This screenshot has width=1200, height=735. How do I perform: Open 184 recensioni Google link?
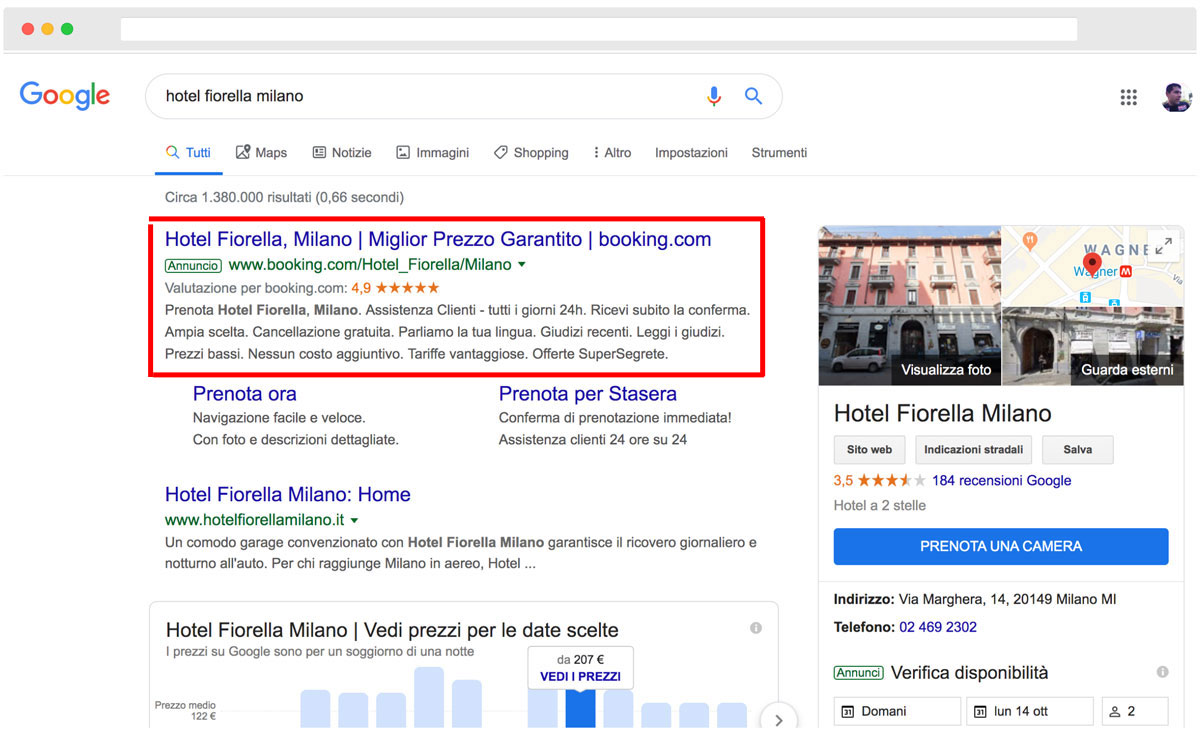1001,481
